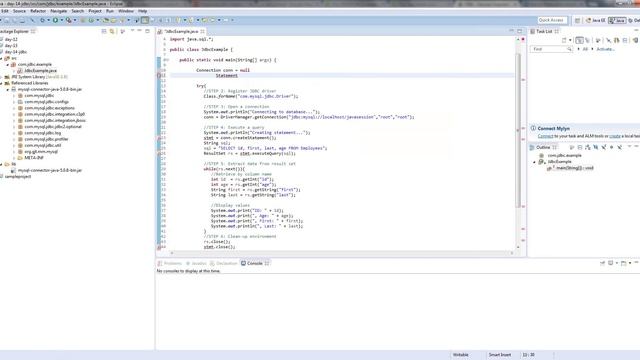The width and height of the screenshot is (640, 360).
Task: Toggle Hide Static Members in Outline
Action: 604,147
